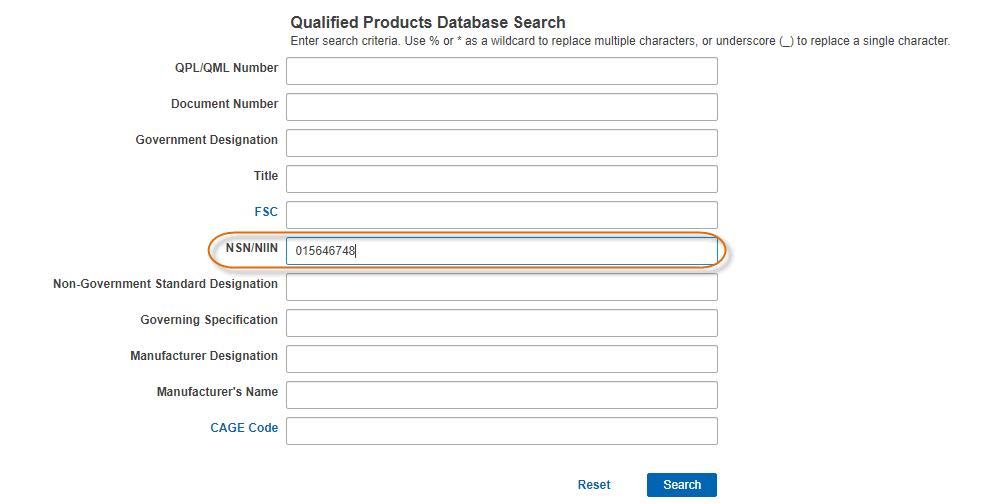Click the NSN/NIIN label text

point(251,248)
